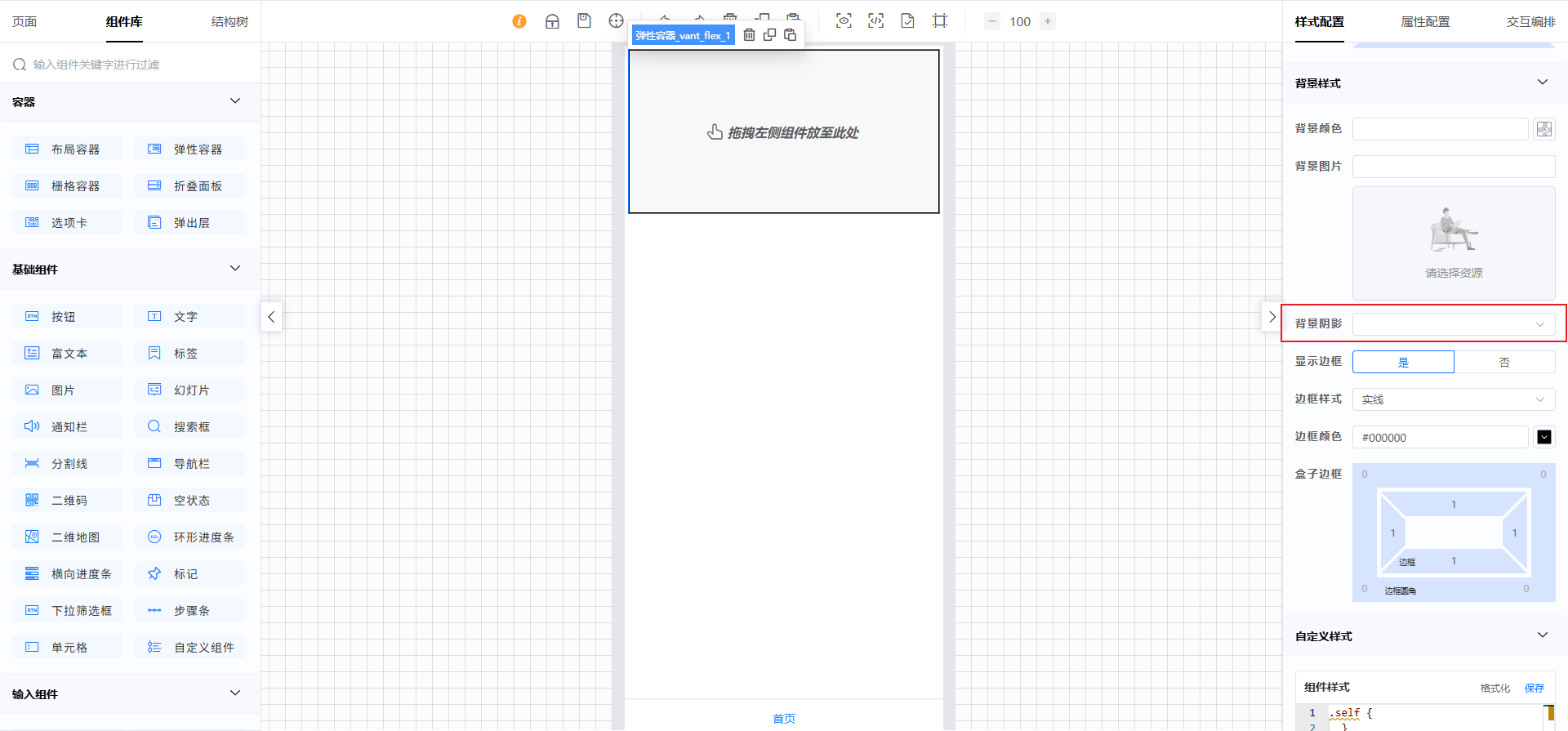This screenshot has height=731, width=1568.
Task: Click the preview eye icon in toolbar
Action: click(844, 21)
